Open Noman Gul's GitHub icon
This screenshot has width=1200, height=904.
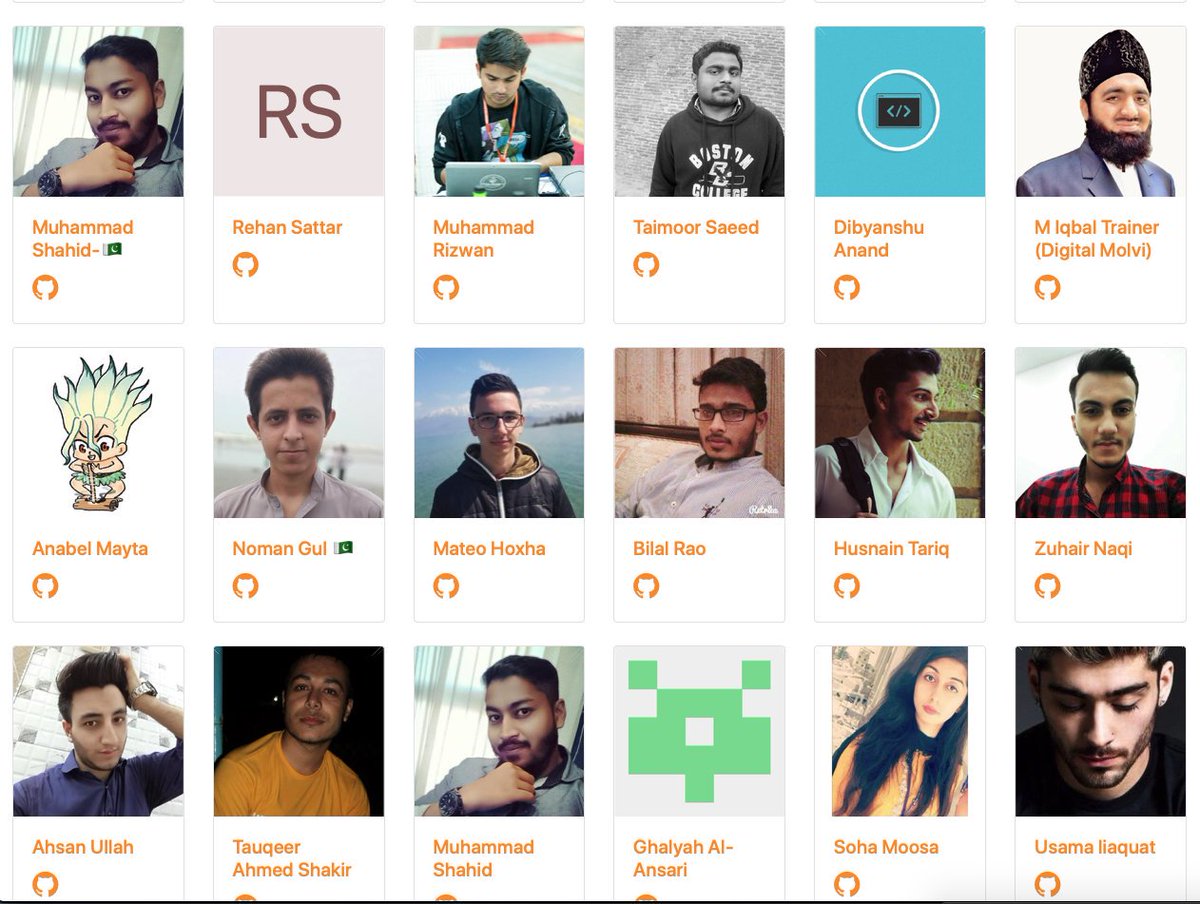246,586
